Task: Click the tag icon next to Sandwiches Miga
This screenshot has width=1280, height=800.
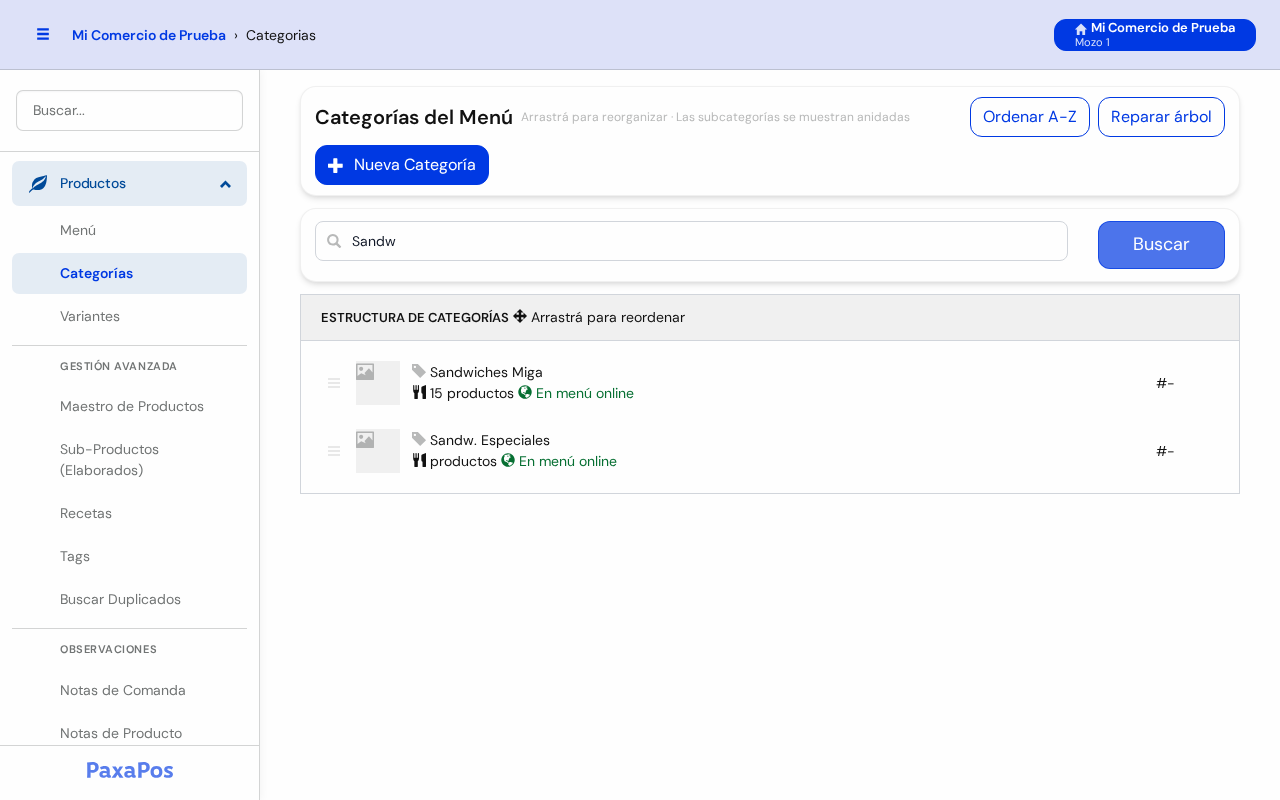Action: pos(419,371)
